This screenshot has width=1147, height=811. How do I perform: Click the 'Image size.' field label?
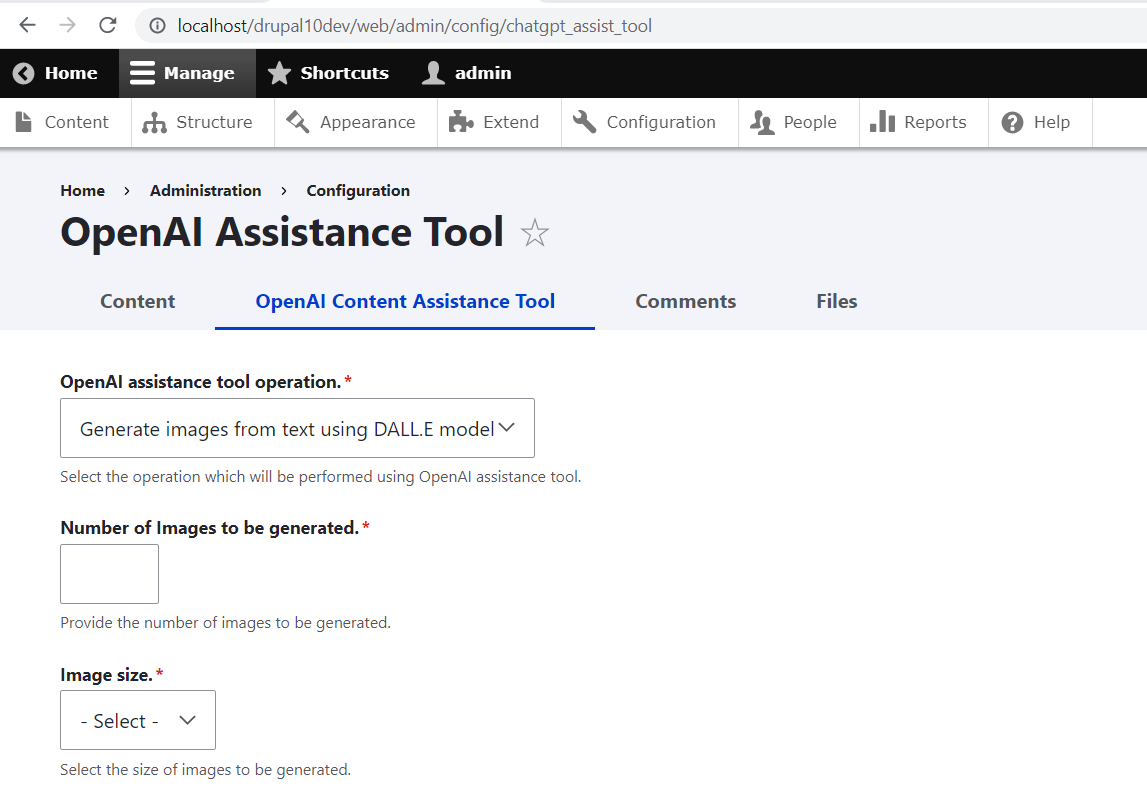point(106,675)
